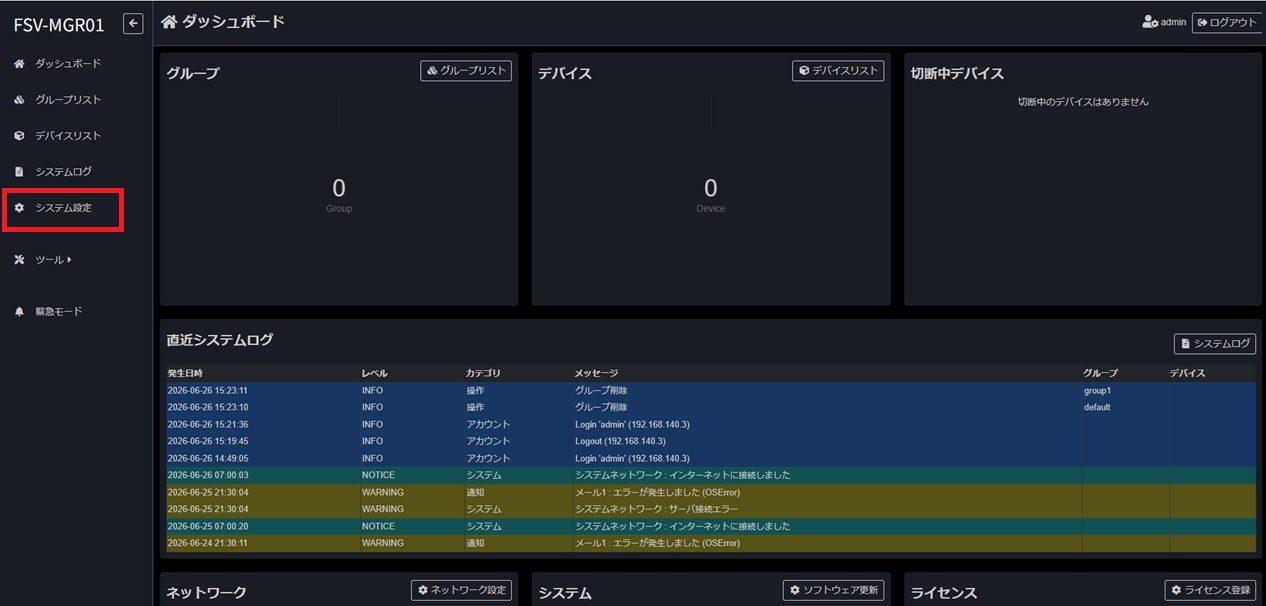Collapse the sidebar with the arrow button
This screenshot has width=1266, height=606.
point(133,23)
